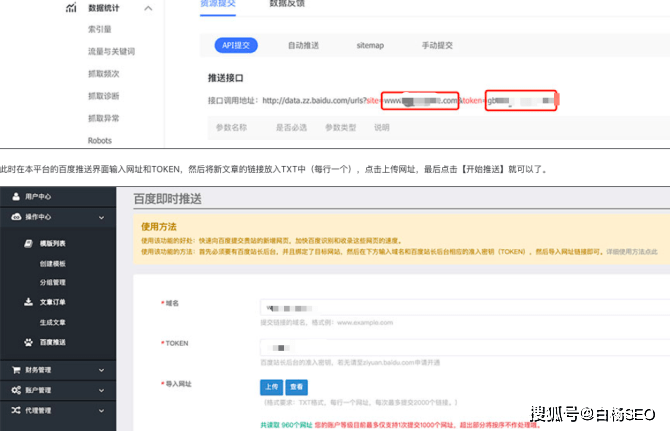Click the 参数类型 column header
The width and height of the screenshot is (670, 431).
341,127
